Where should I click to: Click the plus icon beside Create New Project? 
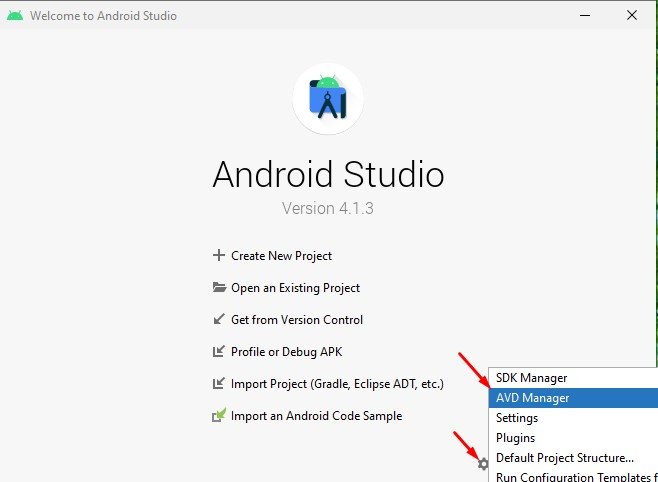pos(219,255)
